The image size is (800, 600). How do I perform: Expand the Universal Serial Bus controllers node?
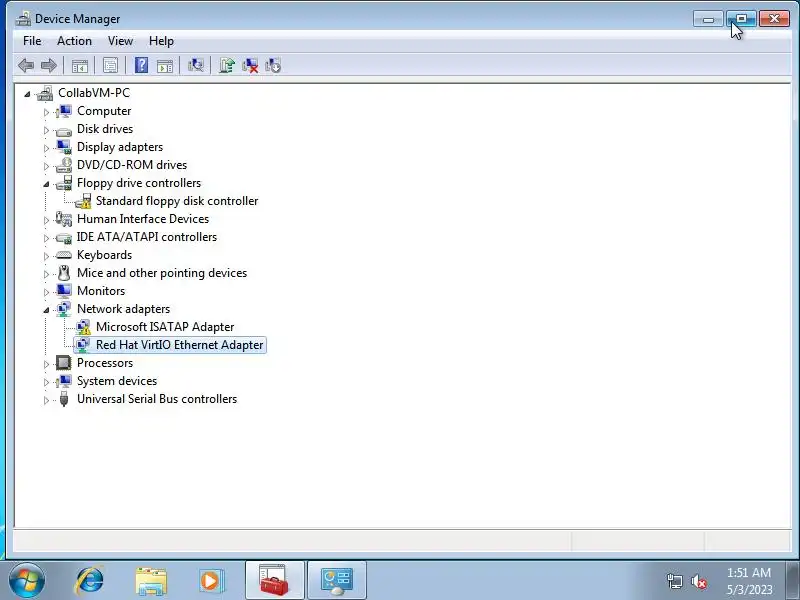pyautogui.click(x=46, y=400)
